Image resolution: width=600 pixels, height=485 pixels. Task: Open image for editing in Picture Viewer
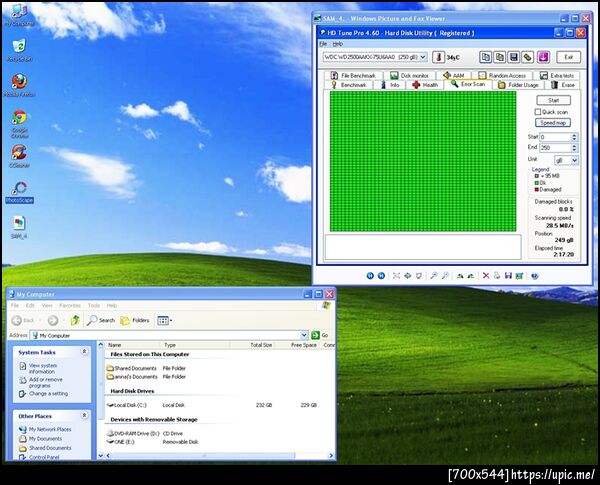point(519,276)
